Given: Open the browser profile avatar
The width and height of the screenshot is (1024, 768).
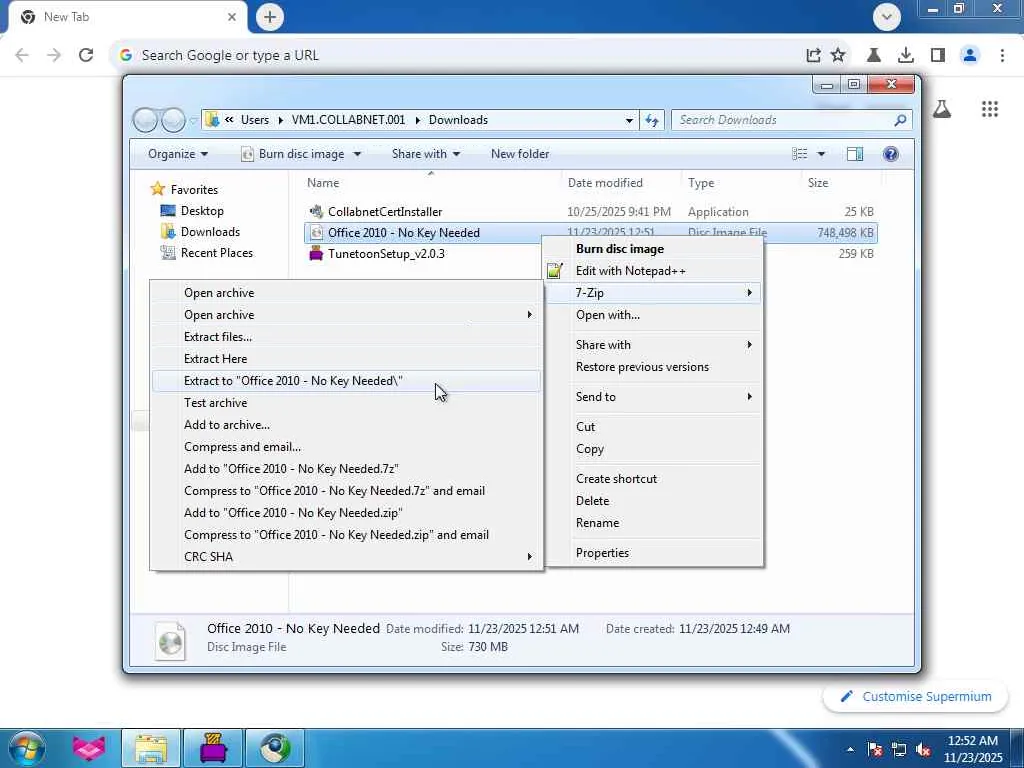Looking at the screenshot, I should click(x=970, y=56).
